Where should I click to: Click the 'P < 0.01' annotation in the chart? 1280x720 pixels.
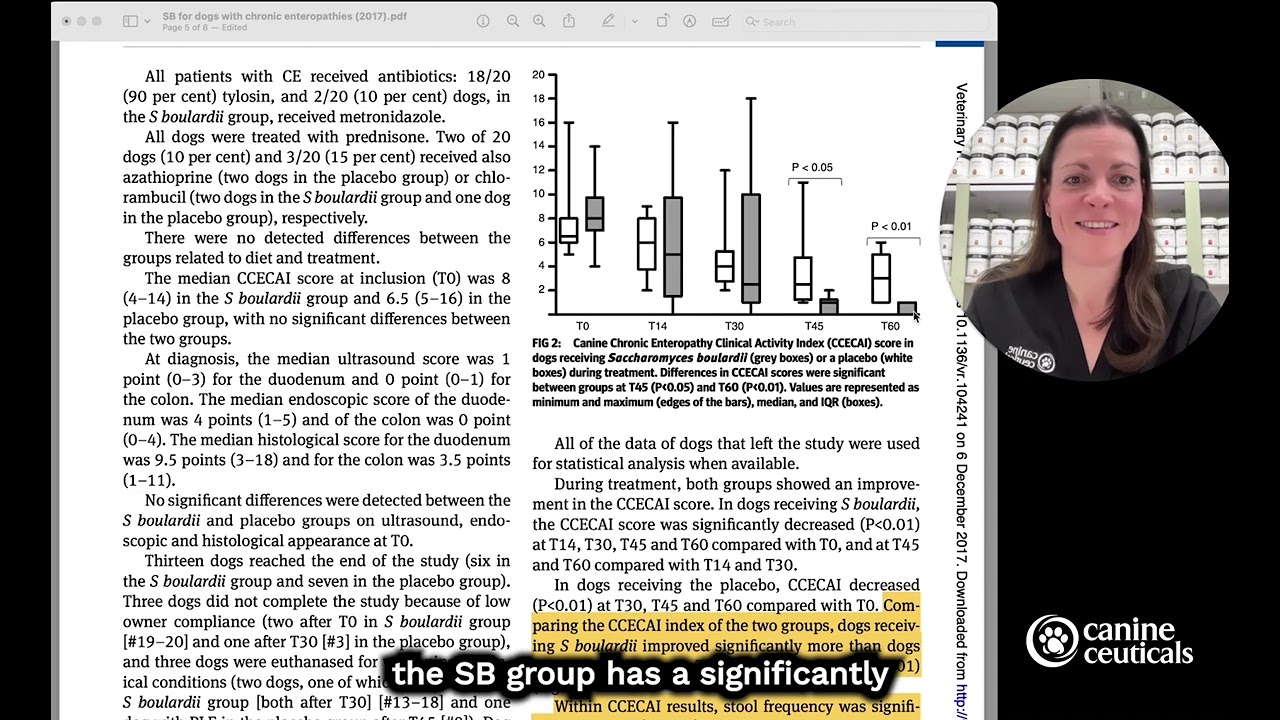tap(891, 226)
